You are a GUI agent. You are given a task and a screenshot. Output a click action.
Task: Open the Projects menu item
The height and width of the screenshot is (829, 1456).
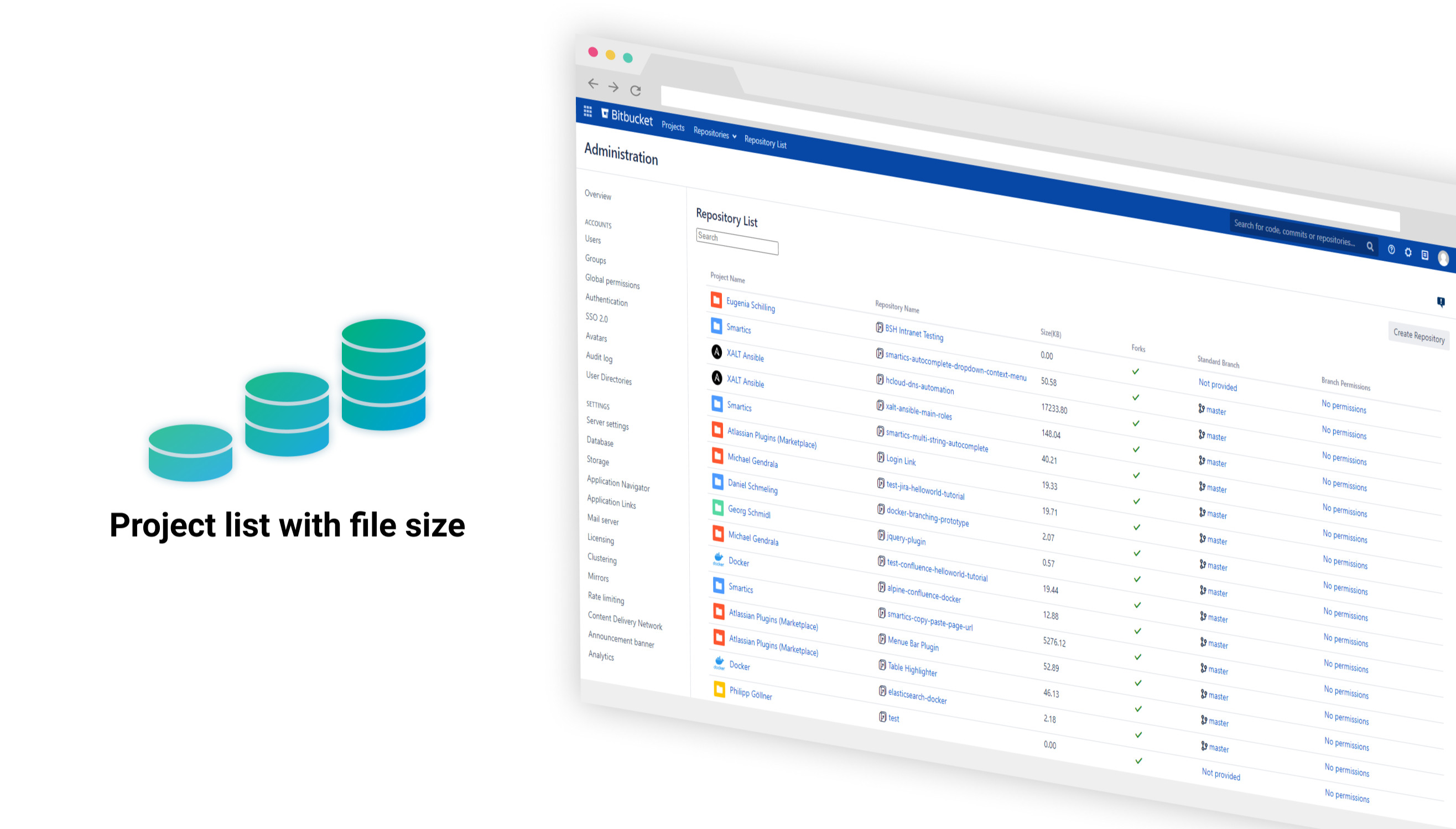pyautogui.click(x=673, y=126)
